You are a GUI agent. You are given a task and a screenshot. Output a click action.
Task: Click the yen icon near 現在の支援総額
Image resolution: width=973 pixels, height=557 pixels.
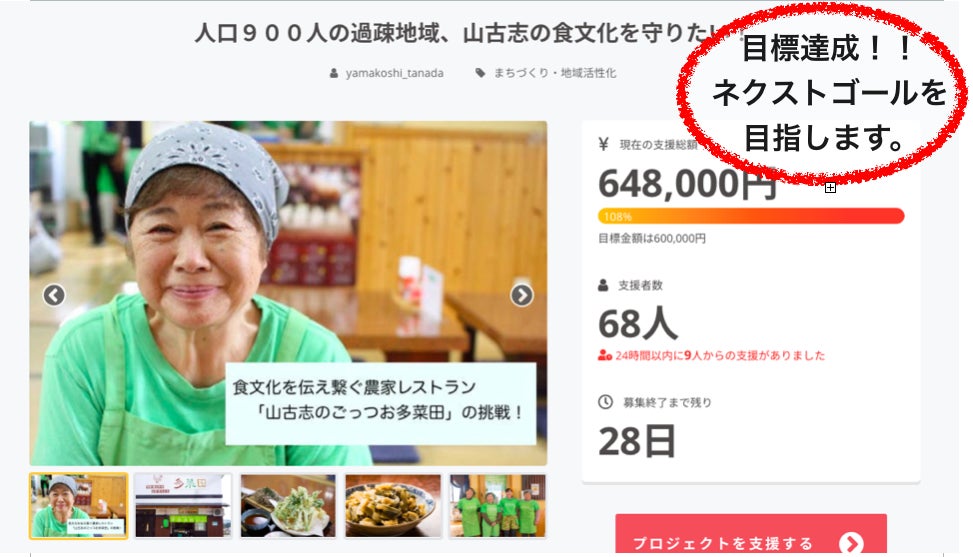(603, 145)
